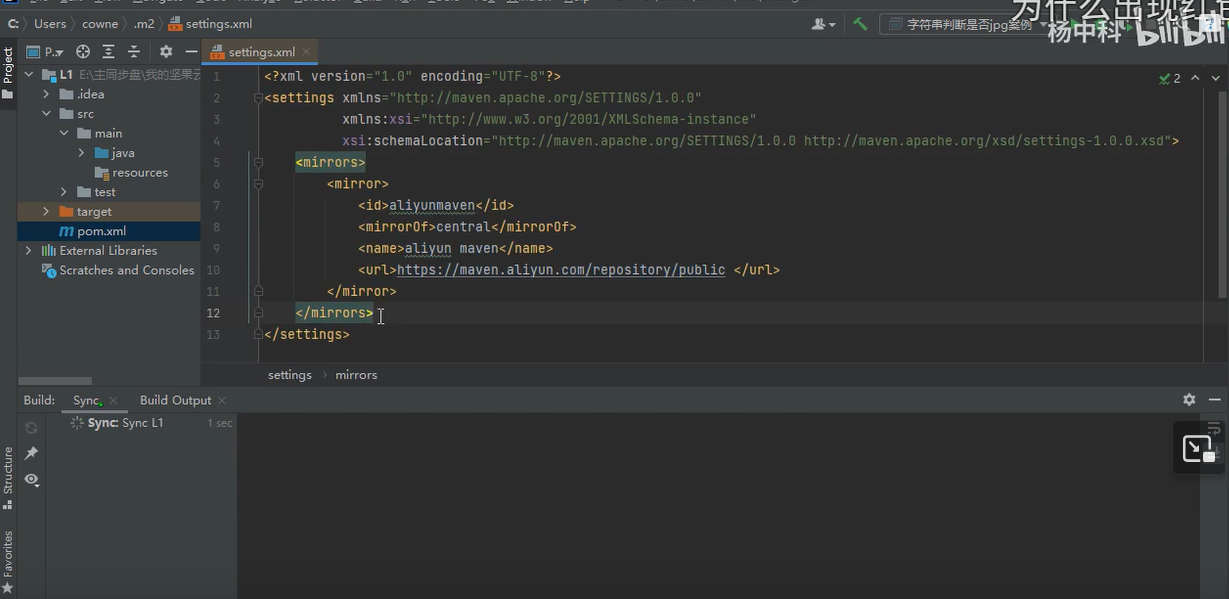This screenshot has width=1229, height=599.
Task: Select pom.xml in project tree
Action: (x=109, y=231)
